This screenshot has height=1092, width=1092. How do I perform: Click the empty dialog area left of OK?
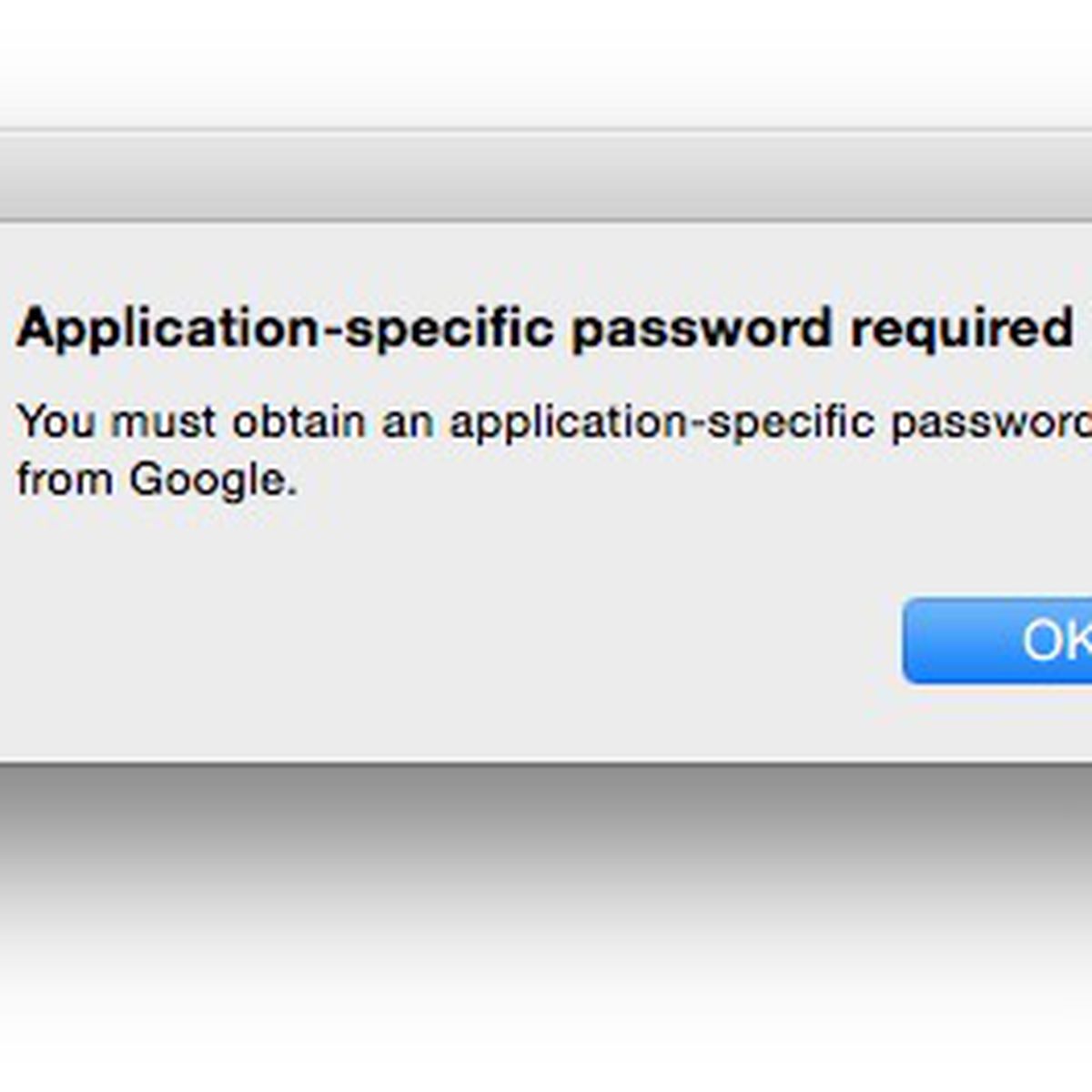(x=455, y=637)
